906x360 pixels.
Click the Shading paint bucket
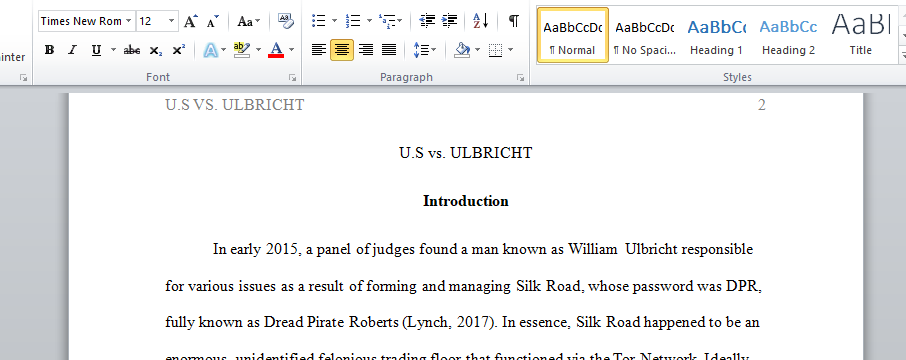point(462,50)
